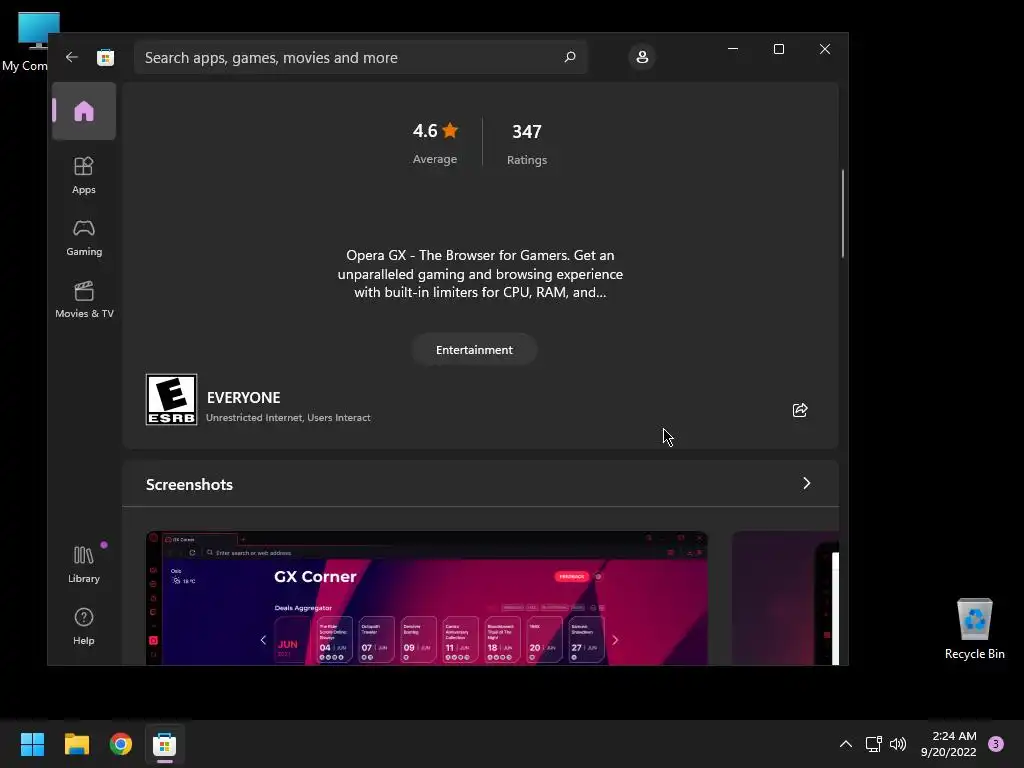Click the Screenshots section heading
The width and height of the screenshot is (1024, 768).
click(x=189, y=485)
